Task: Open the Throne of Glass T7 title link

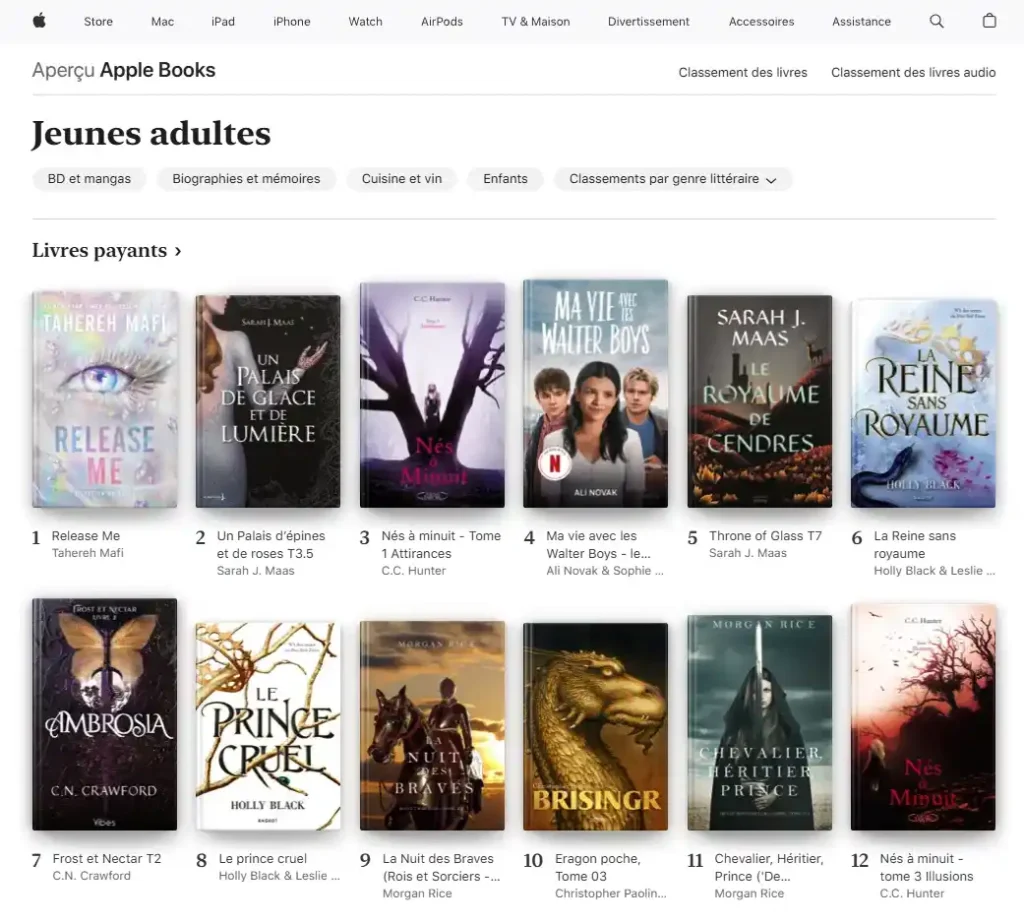Action: pyautogui.click(x=765, y=536)
